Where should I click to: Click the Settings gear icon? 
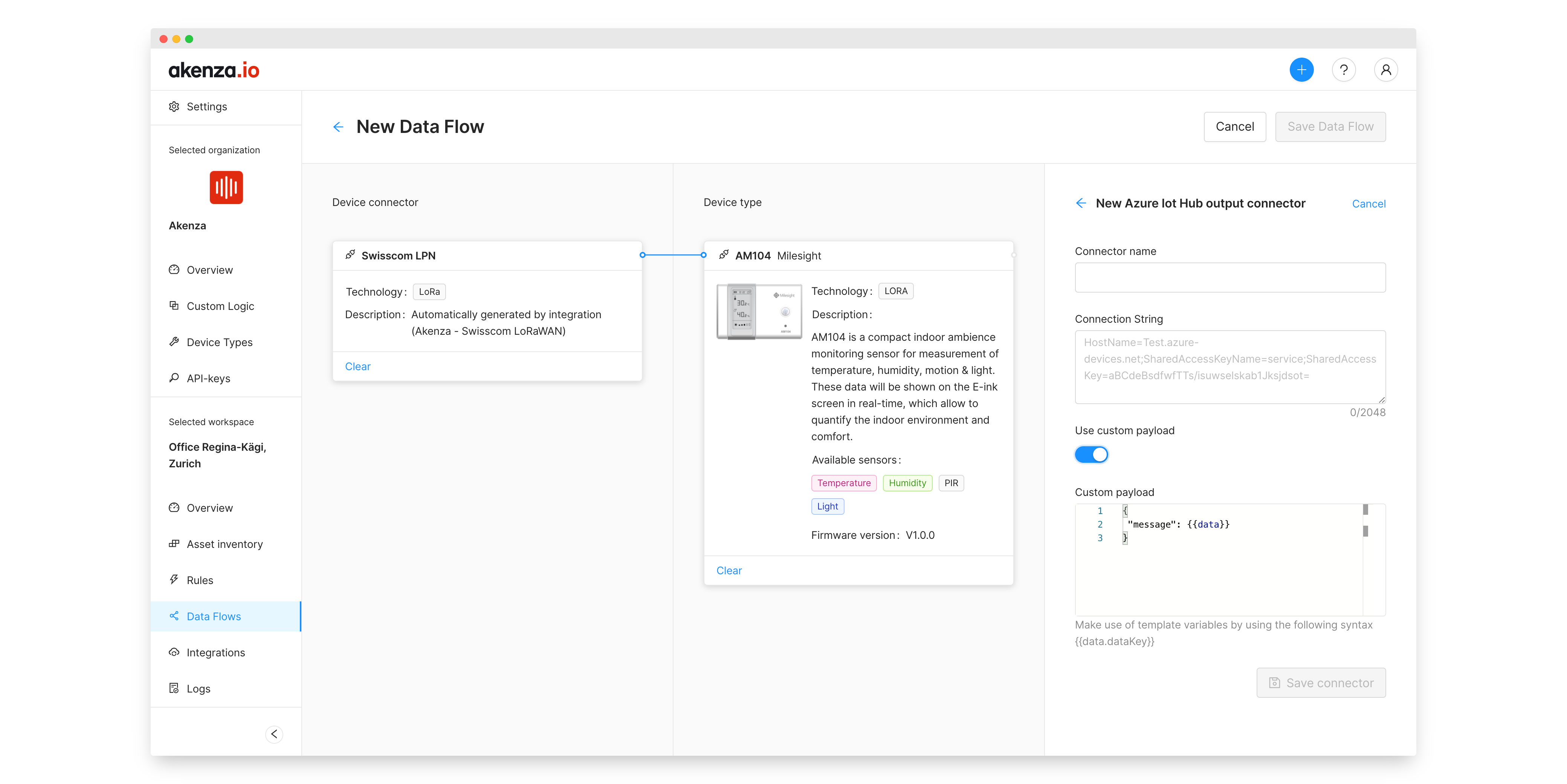coord(174,107)
